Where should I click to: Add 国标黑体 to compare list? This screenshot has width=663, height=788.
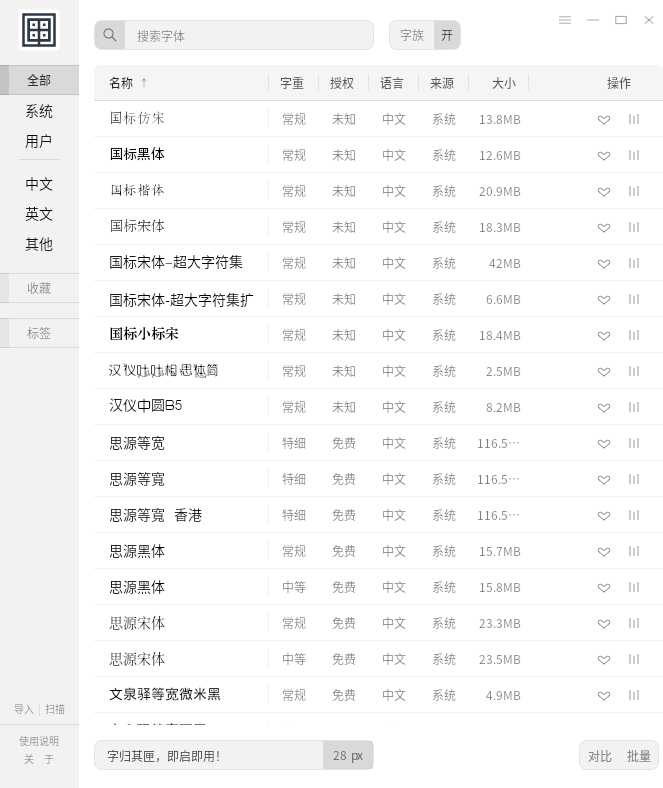pos(634,155)
